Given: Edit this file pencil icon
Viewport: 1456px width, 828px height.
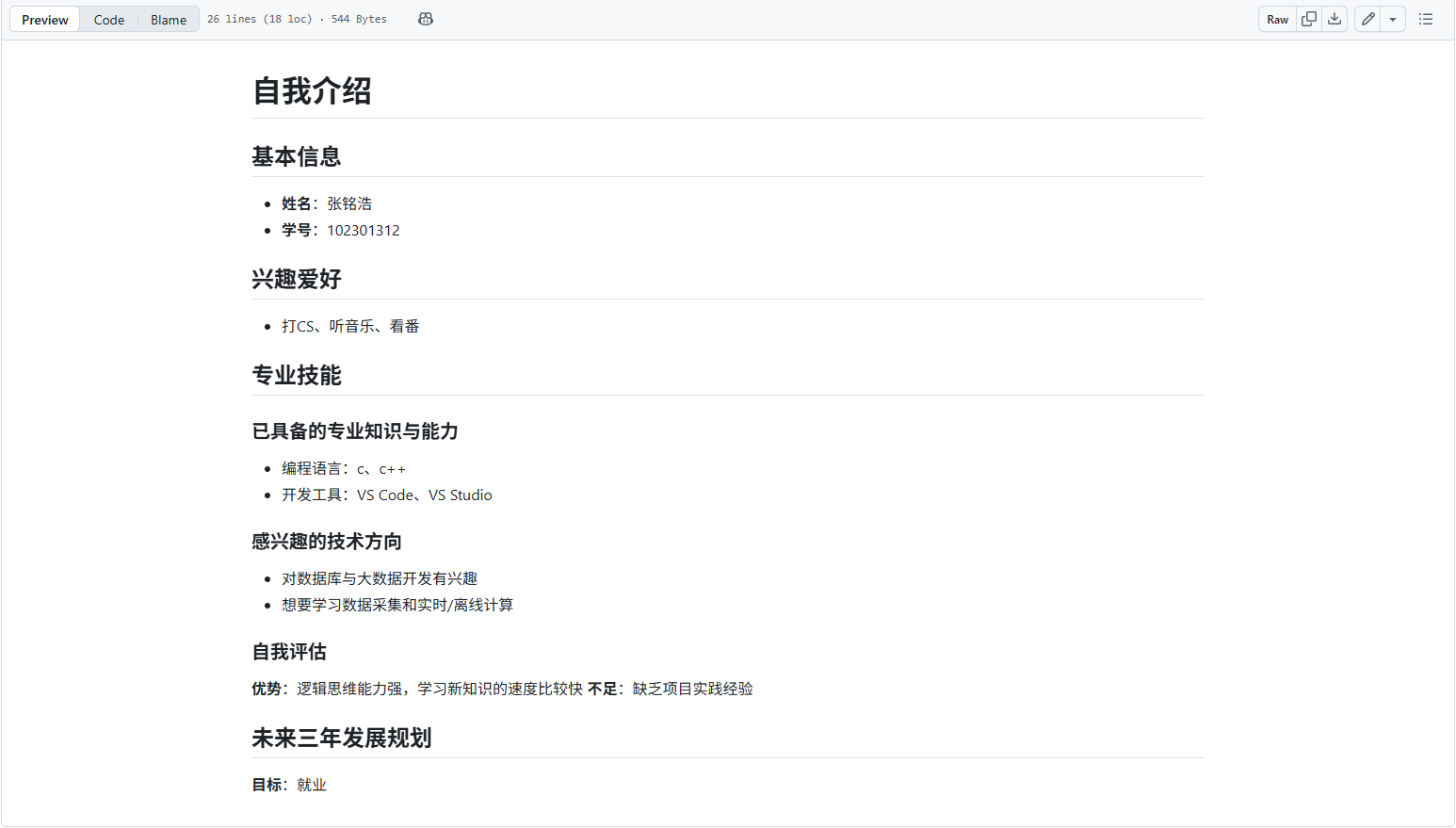Looking at the screenshot, I should pyautogui.click(x=1368, y=19).
